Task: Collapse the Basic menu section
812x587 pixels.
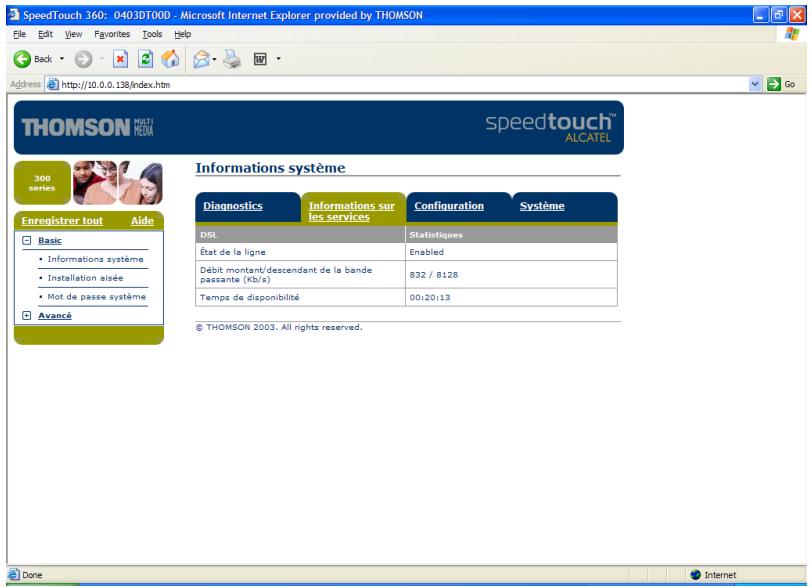Action: (x=27, y=240)
